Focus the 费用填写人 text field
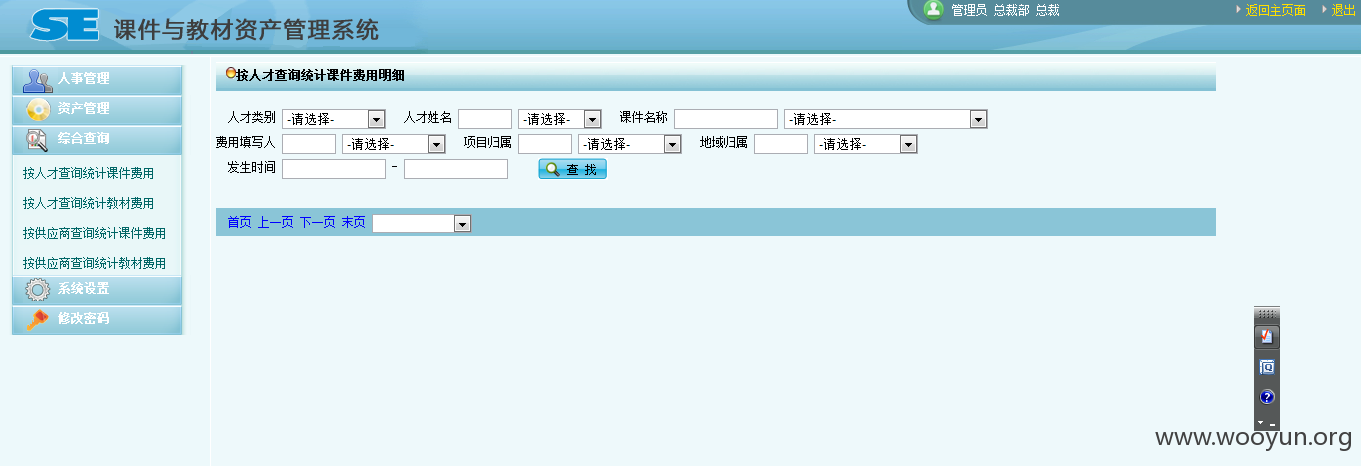This screenshot has height=466, width=1361. 309,144
